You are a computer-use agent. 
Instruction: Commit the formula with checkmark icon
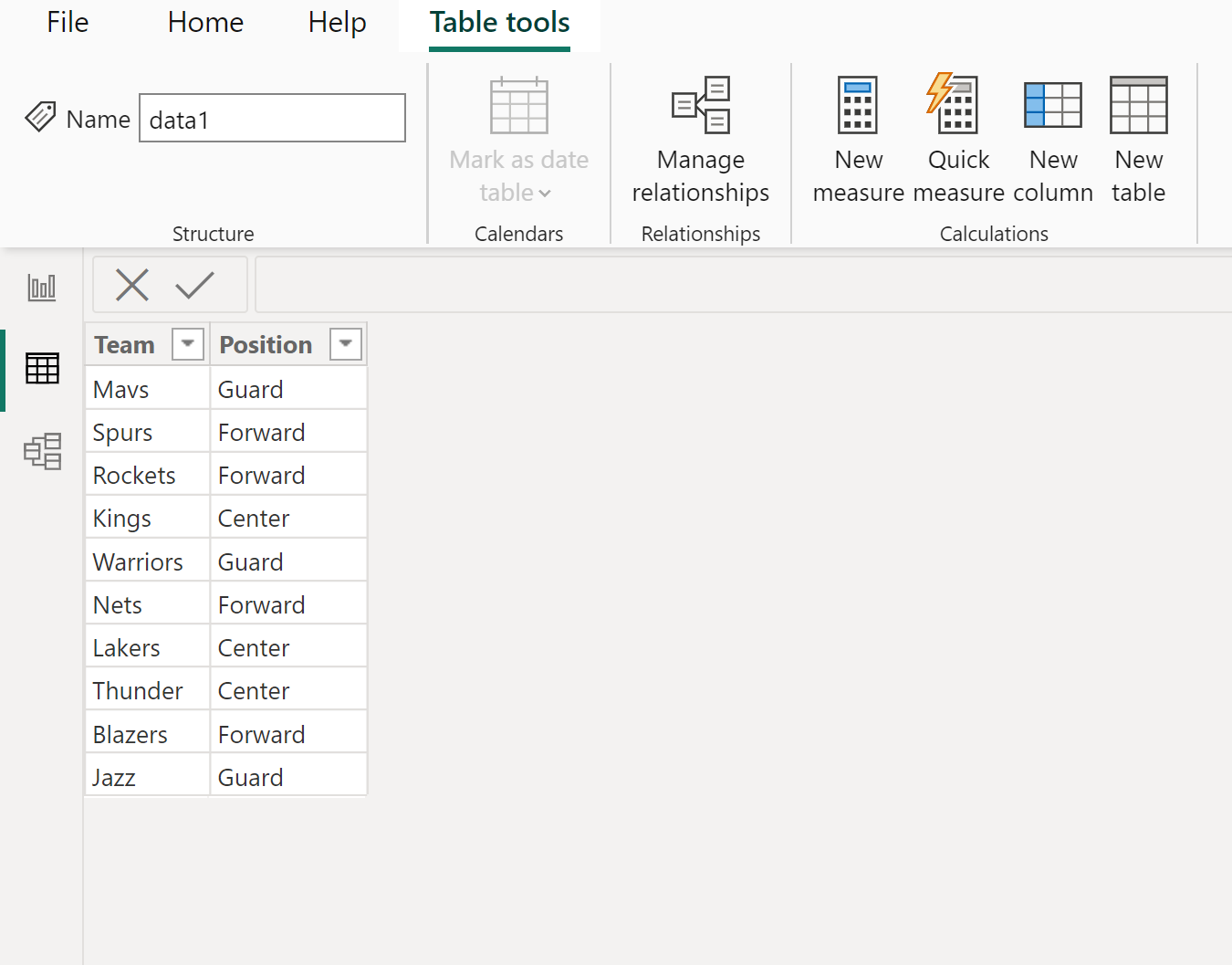click(x=194, y=285)
